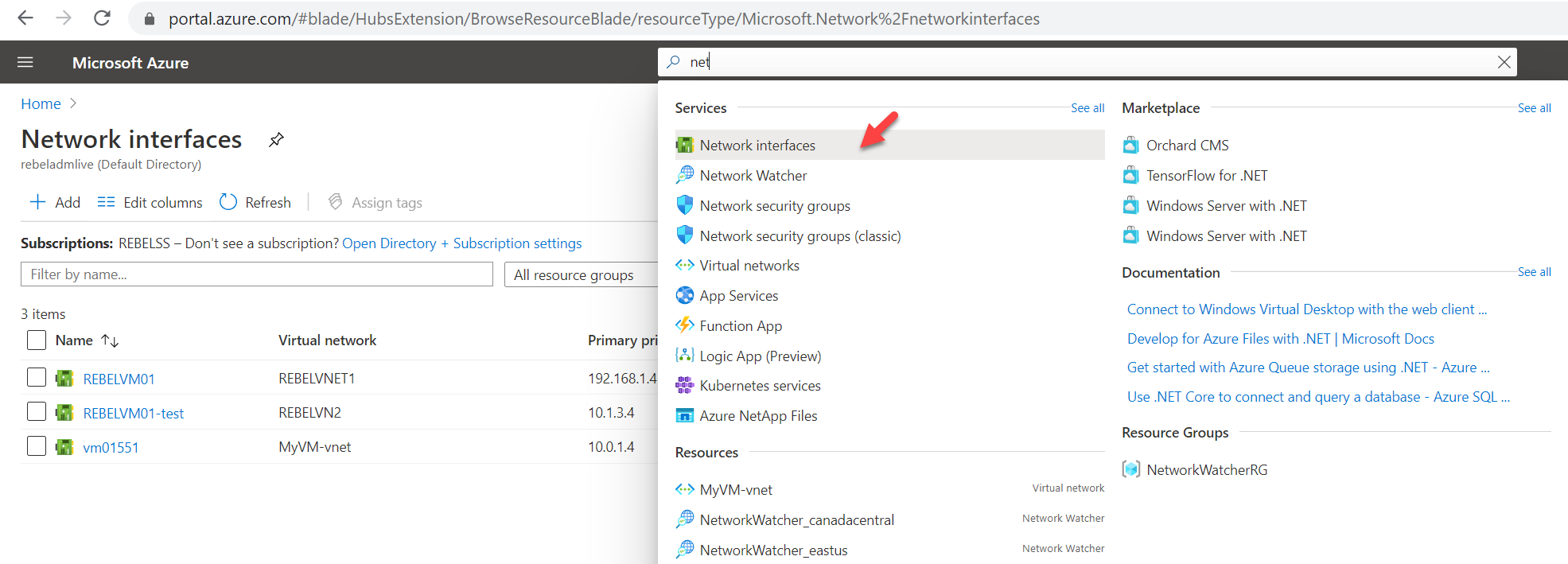Viewport: 1568px width, 564px height.
Task: Go to the Home breadcrumb link
Action: tap(41, 103)
